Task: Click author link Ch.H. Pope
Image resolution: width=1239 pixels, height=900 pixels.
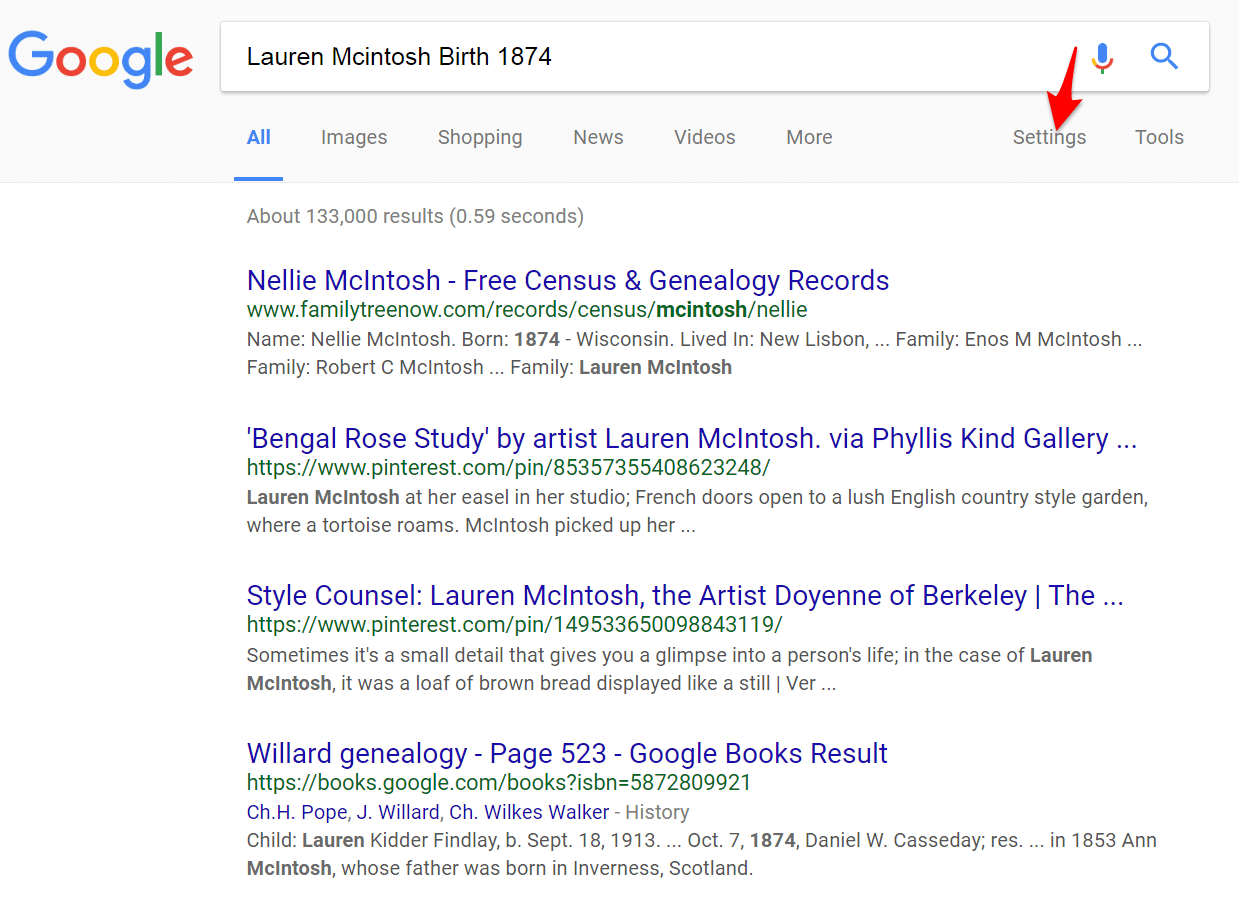Action: click(297, 812)
